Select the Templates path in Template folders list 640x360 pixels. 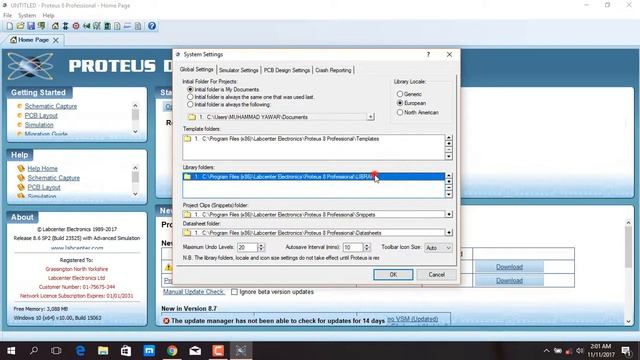tap(313, 139)
